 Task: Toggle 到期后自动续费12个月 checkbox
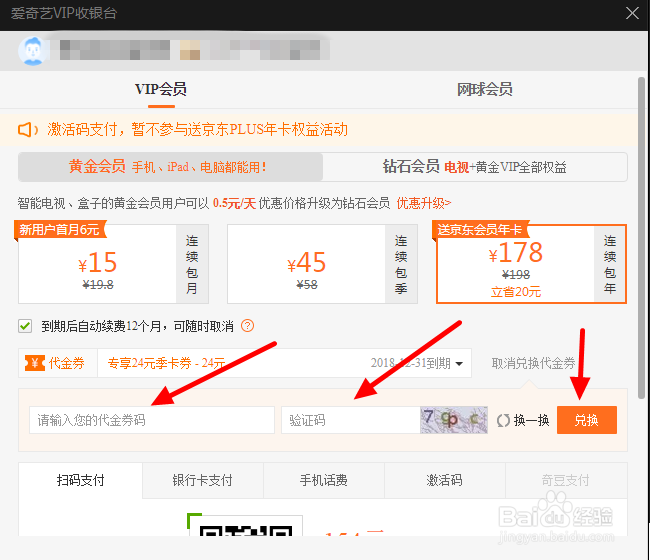[25, 326]
